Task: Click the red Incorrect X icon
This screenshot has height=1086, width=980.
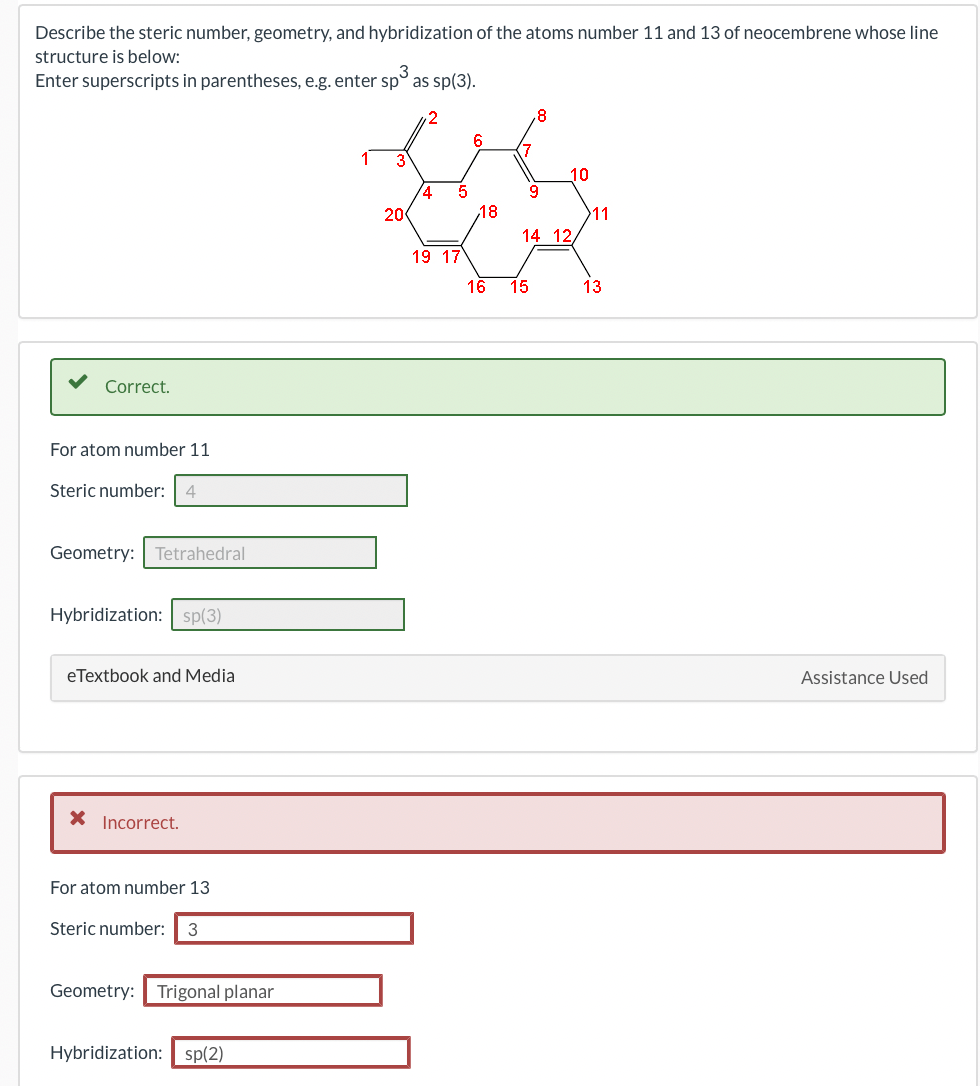Action: click(78, 818)
